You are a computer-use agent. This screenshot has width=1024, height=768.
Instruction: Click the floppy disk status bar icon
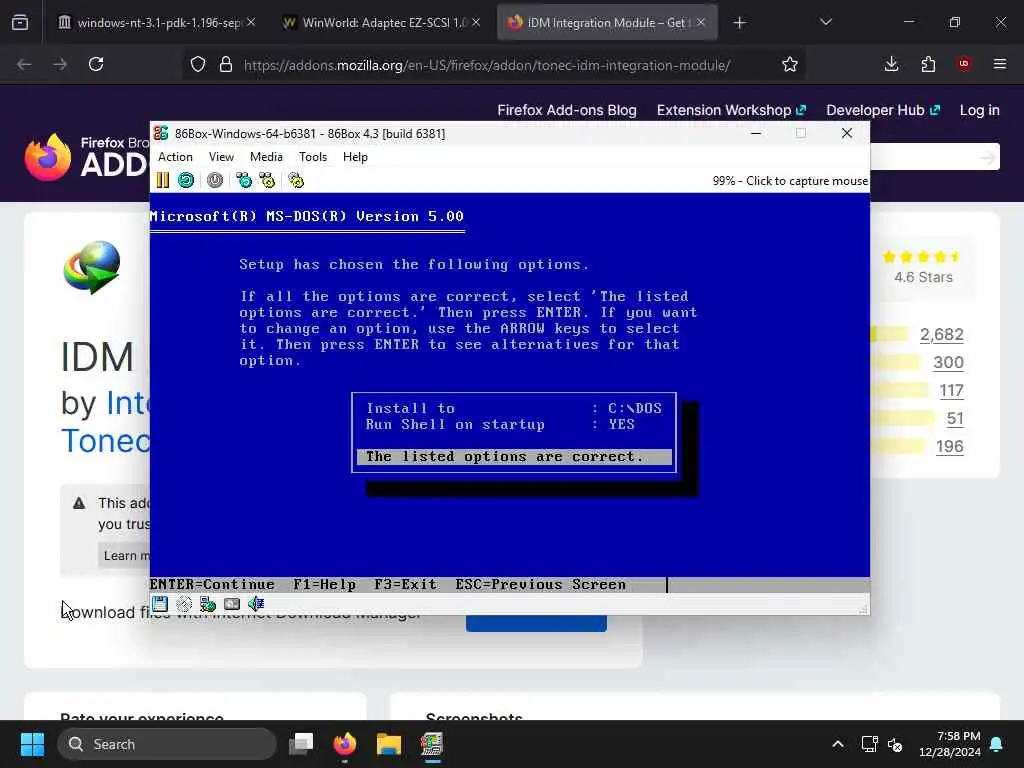click(x=160, y=604)
